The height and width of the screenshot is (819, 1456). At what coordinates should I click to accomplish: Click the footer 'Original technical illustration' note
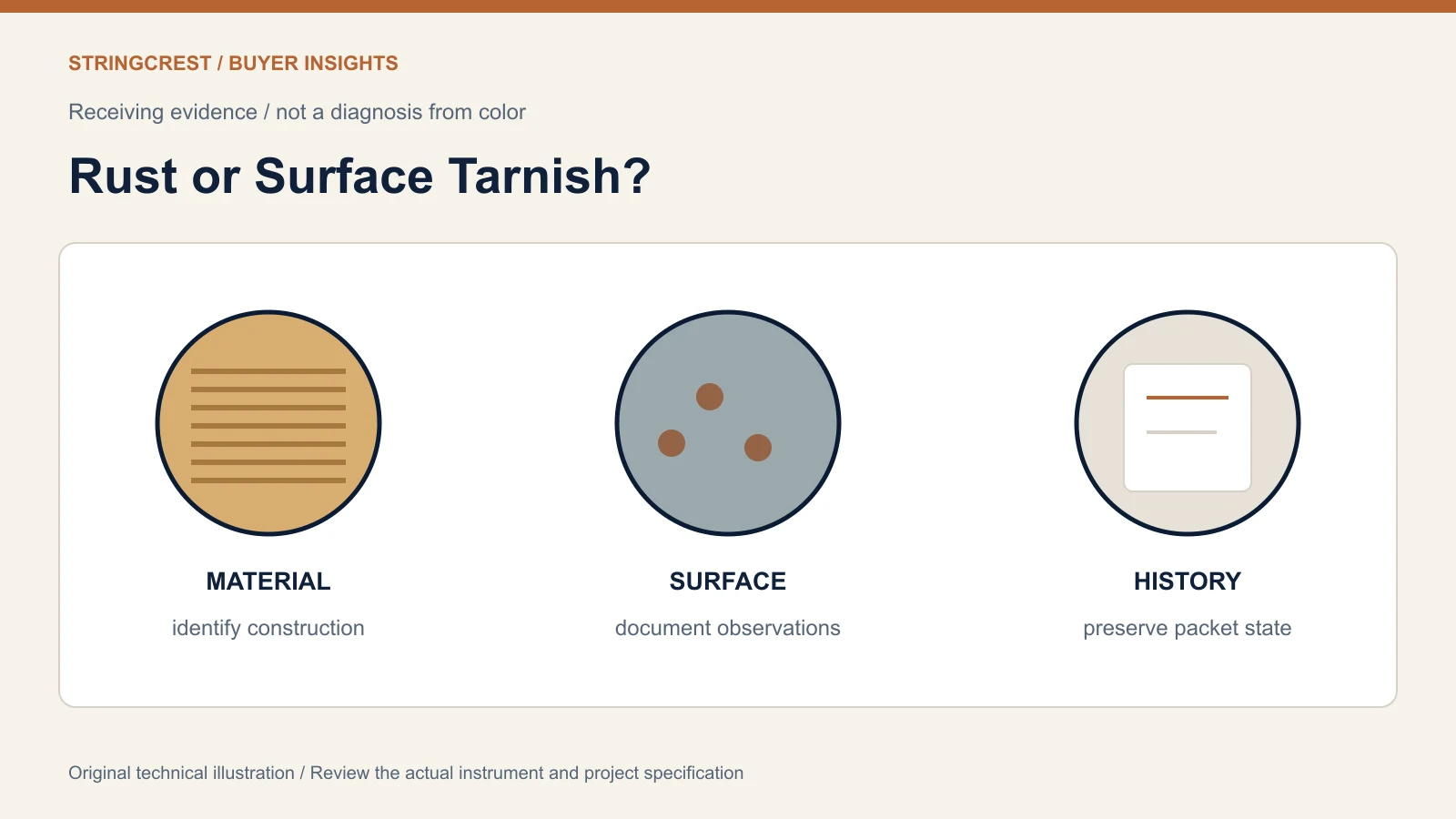(406, 773)
